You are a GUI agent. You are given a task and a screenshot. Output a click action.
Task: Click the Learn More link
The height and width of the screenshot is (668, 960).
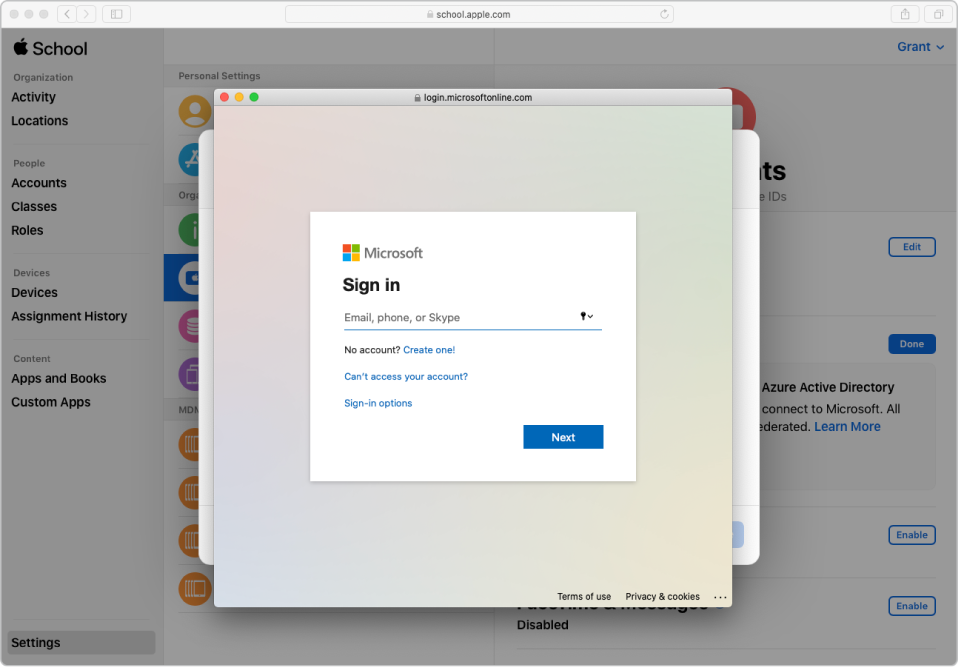point(849,427)
